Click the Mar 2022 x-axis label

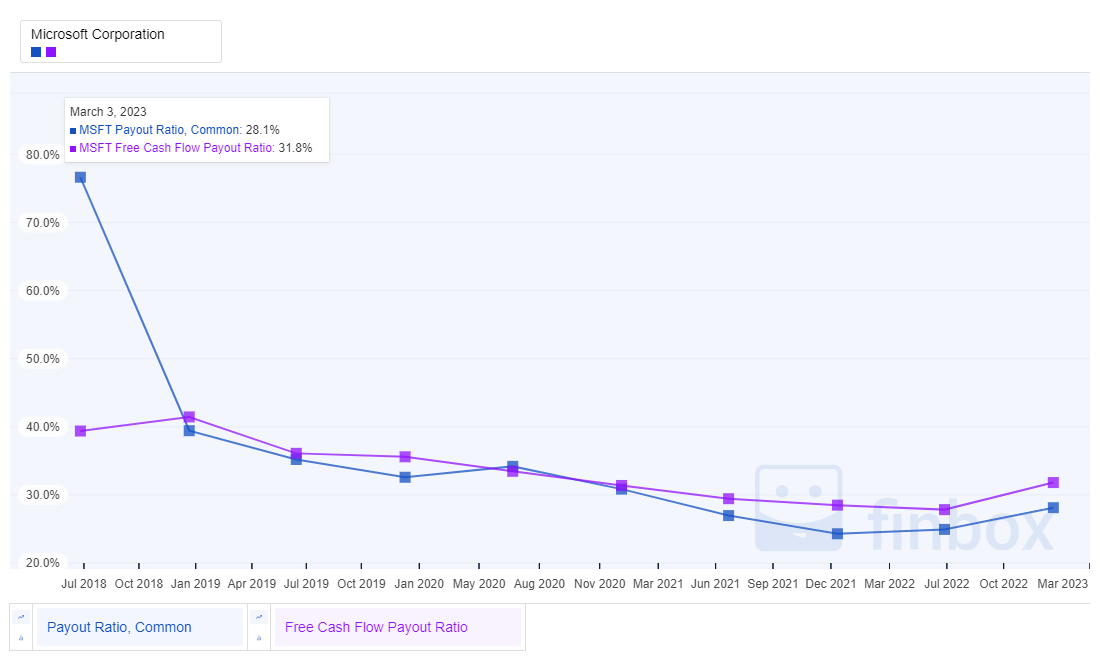[890, 584]
